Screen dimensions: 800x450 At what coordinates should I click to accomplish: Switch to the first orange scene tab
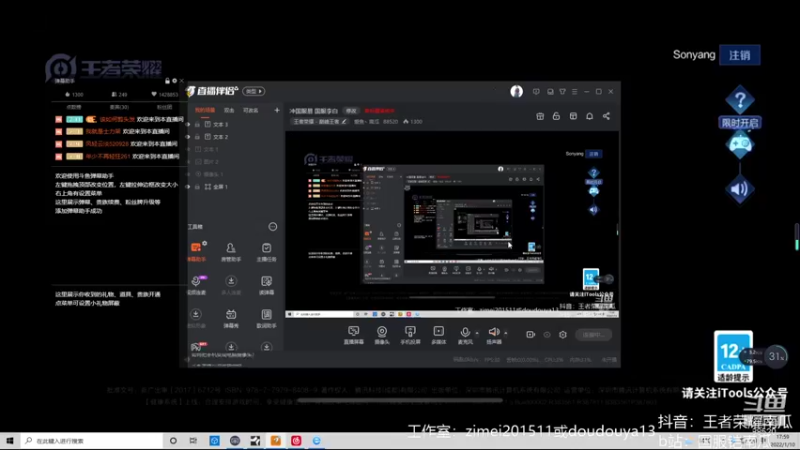pos(205,110)
